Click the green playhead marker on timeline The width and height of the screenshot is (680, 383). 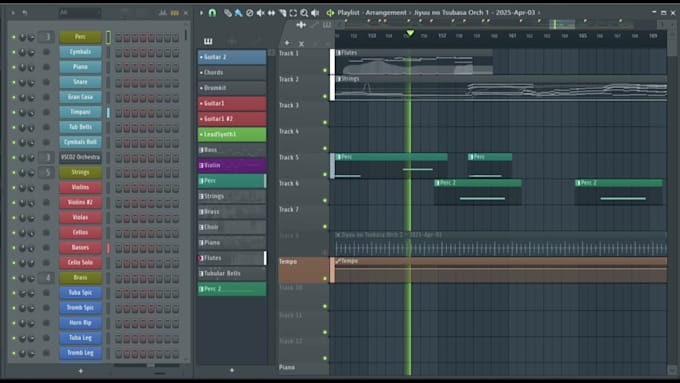(410, 33)
